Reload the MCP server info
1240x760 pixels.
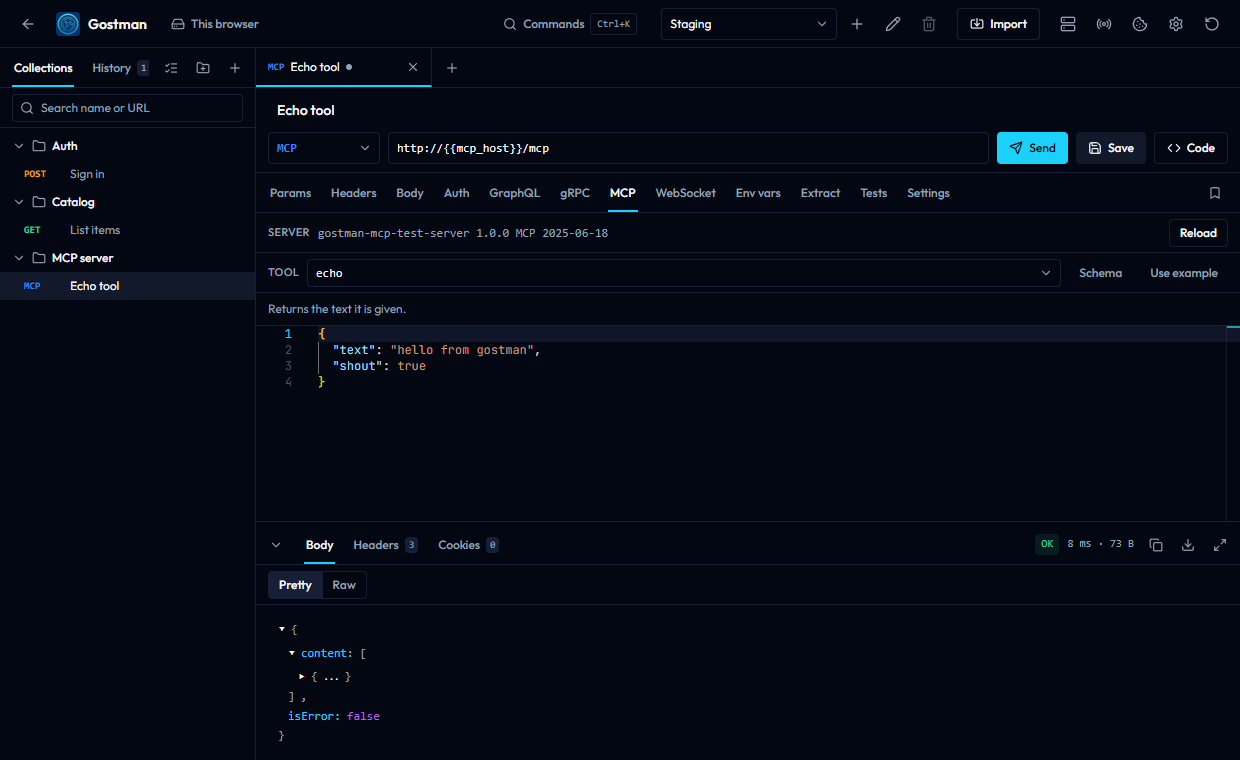click(x=1198, y=233)
